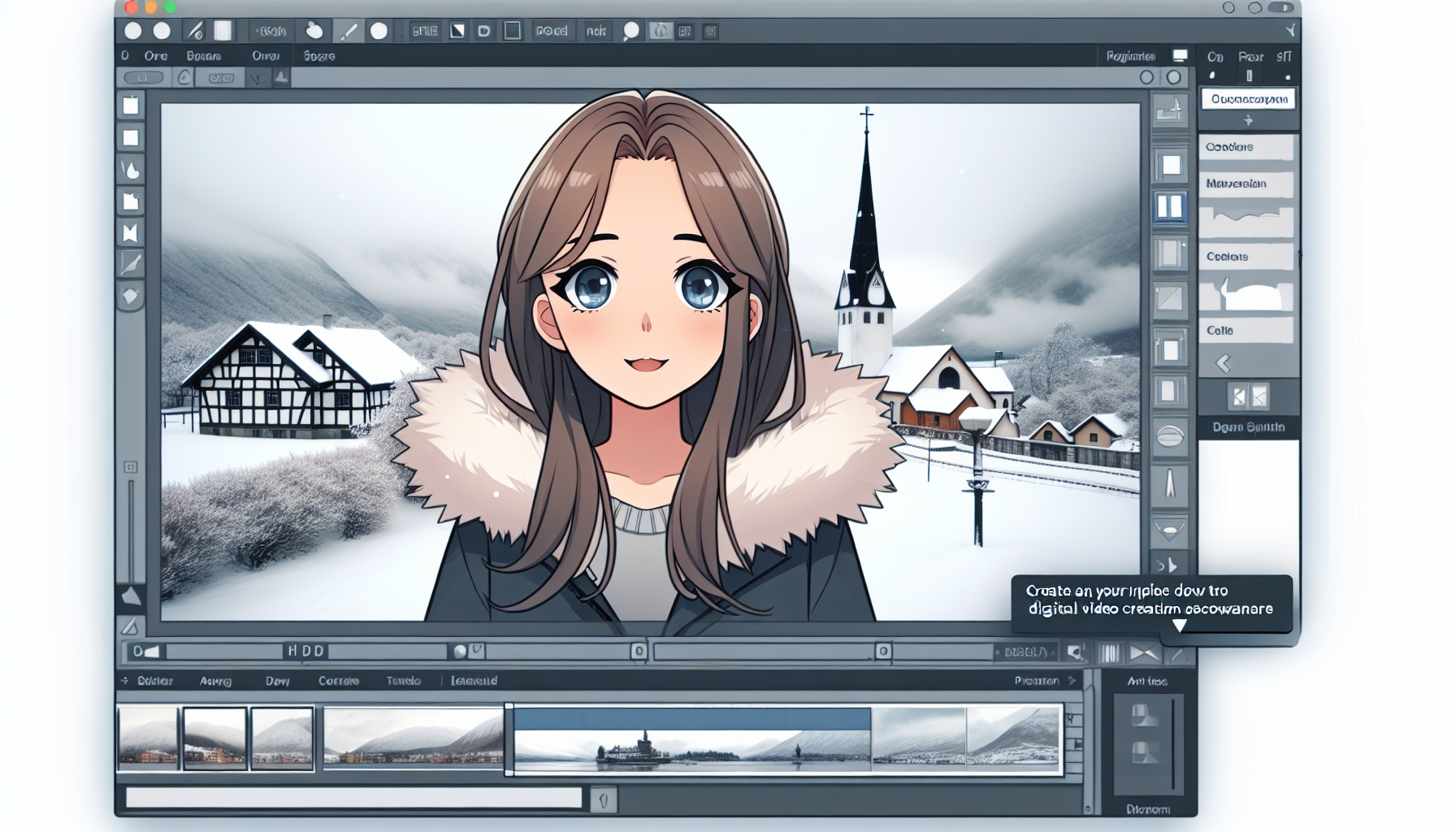Screen dimensions: 1456x832
Task: Collapse panel with the left chevron arrow
Action: pyautogui.click(x=1224, y=363)
